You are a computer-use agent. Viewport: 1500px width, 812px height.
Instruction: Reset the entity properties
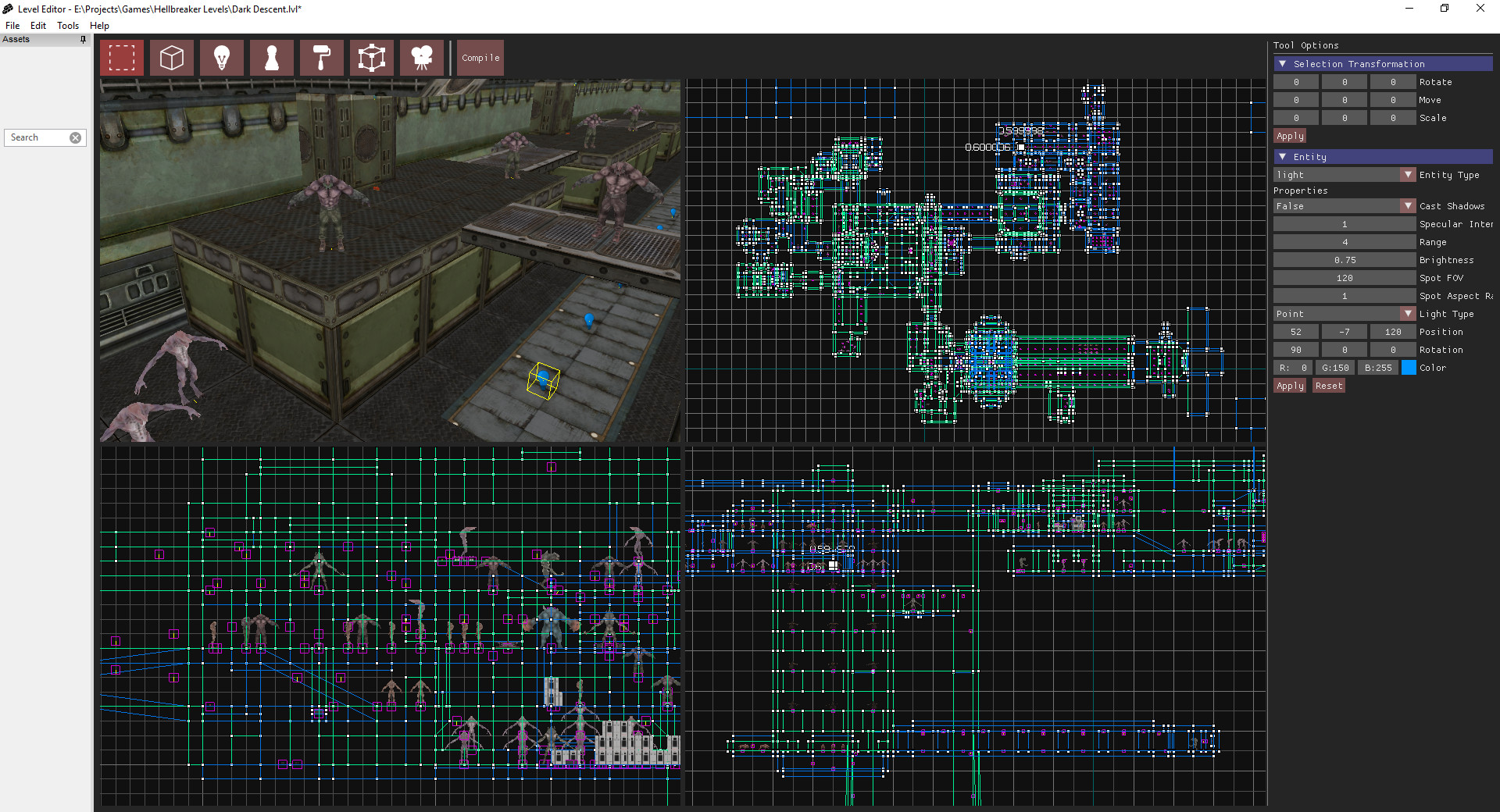[1327, 385]
